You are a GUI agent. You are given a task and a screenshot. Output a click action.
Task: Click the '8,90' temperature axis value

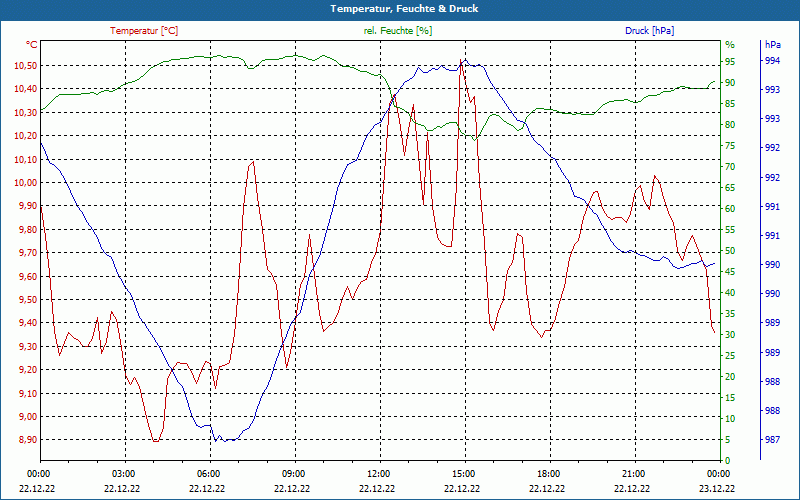pyautogui.click(x=28, y=440)
